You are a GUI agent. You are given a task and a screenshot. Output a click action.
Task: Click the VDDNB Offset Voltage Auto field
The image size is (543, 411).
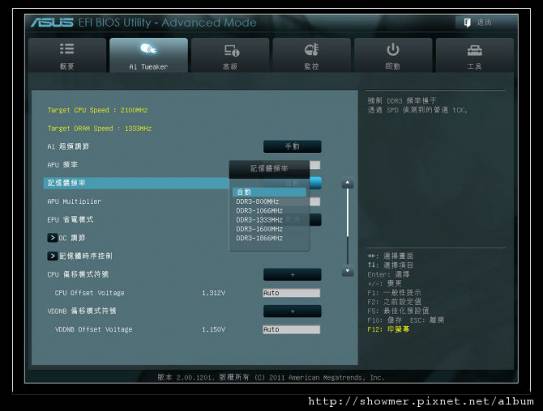(x=291, y=329)
